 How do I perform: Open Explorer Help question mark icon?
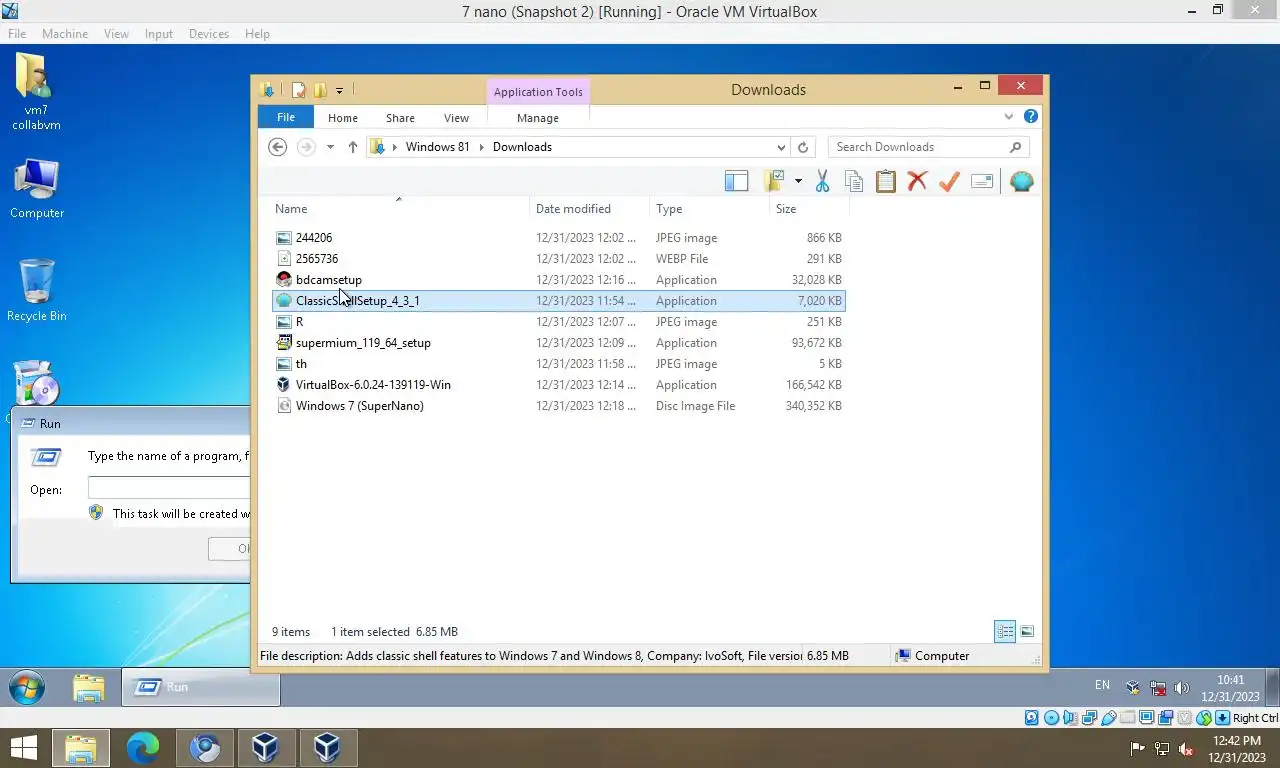(1031, 116)
